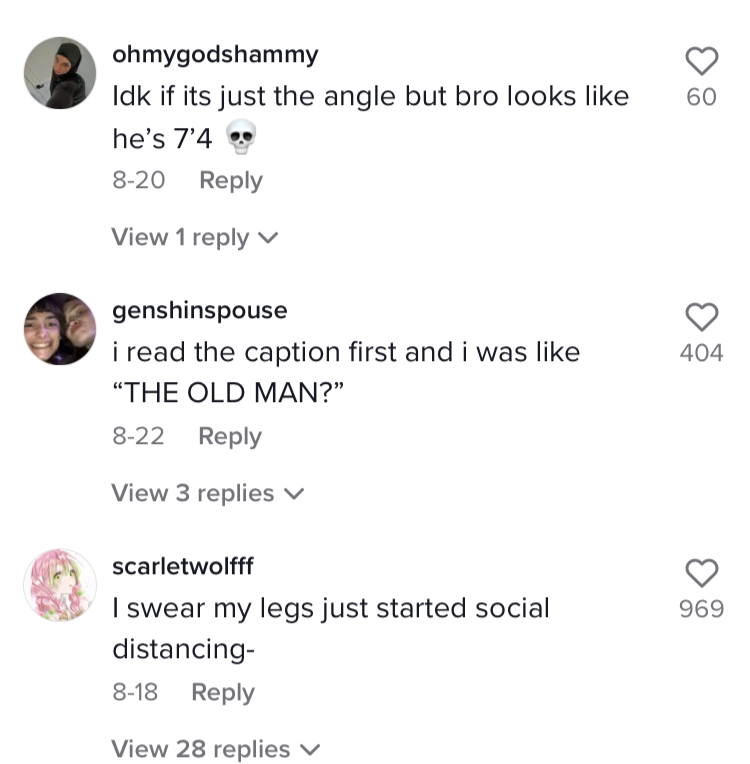
Task: Visit the ohmygodshammy username link
Action: click(215, 55)
